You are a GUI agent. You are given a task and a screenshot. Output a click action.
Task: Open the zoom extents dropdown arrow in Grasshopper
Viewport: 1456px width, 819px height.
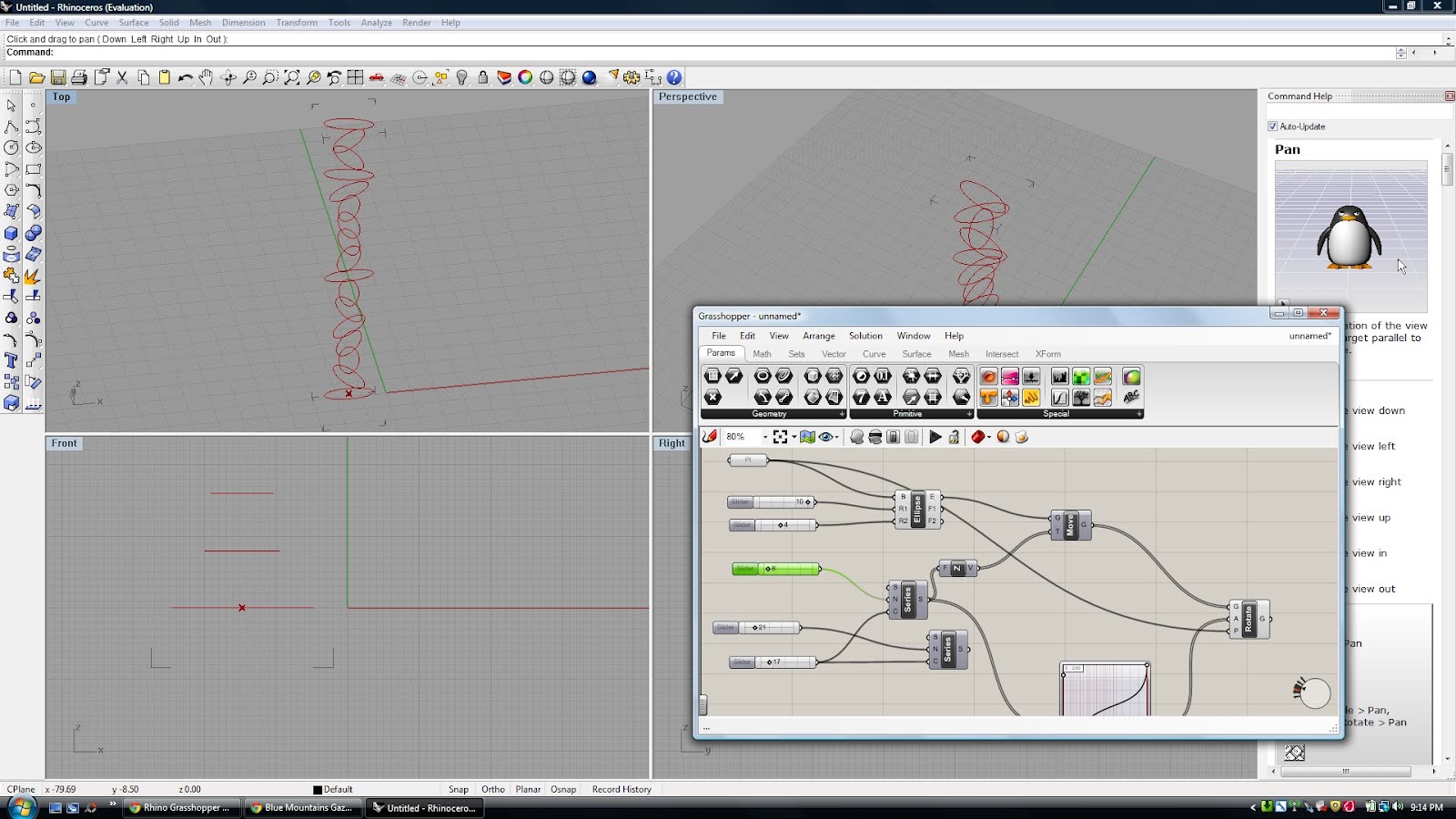[794, 437]
